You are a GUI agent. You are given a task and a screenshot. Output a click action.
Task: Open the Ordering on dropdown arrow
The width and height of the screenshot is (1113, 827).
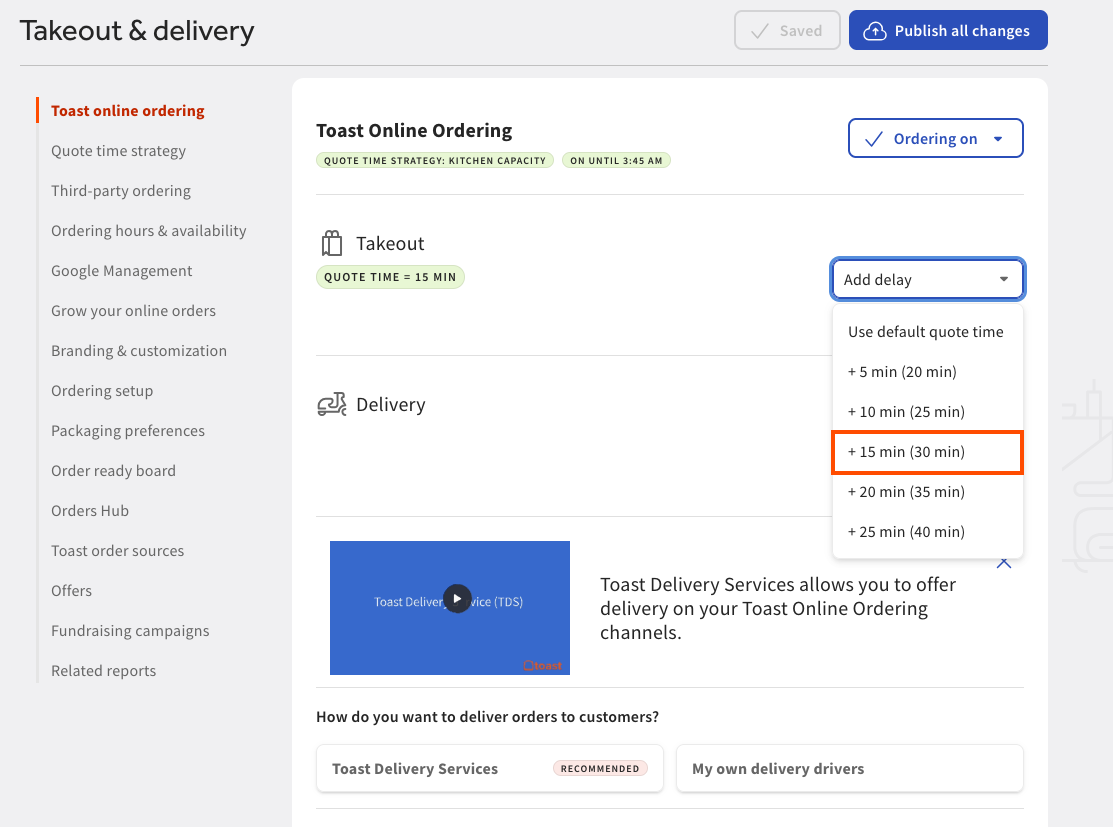[x=998, y=138]
